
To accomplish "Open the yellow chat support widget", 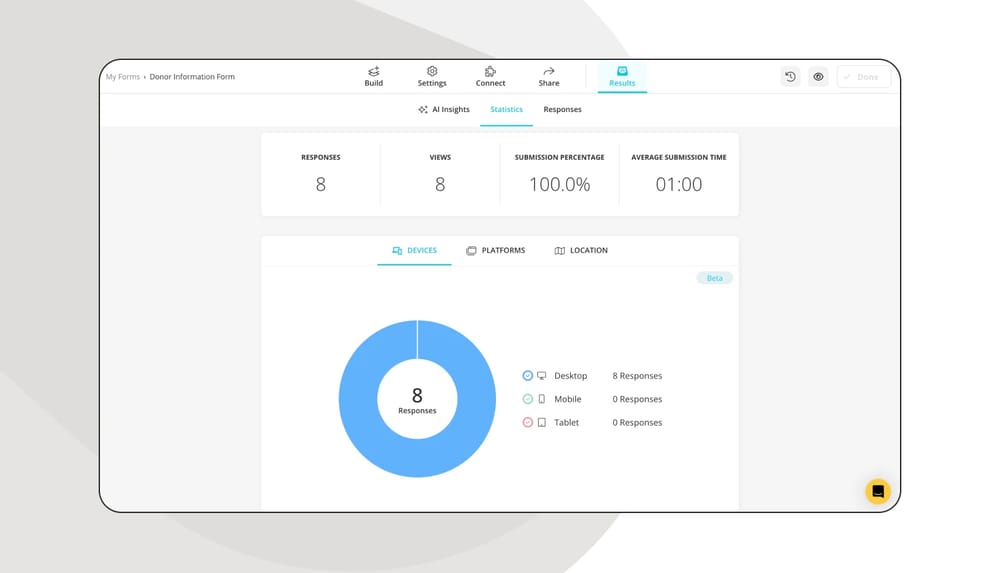I will 877,491.
